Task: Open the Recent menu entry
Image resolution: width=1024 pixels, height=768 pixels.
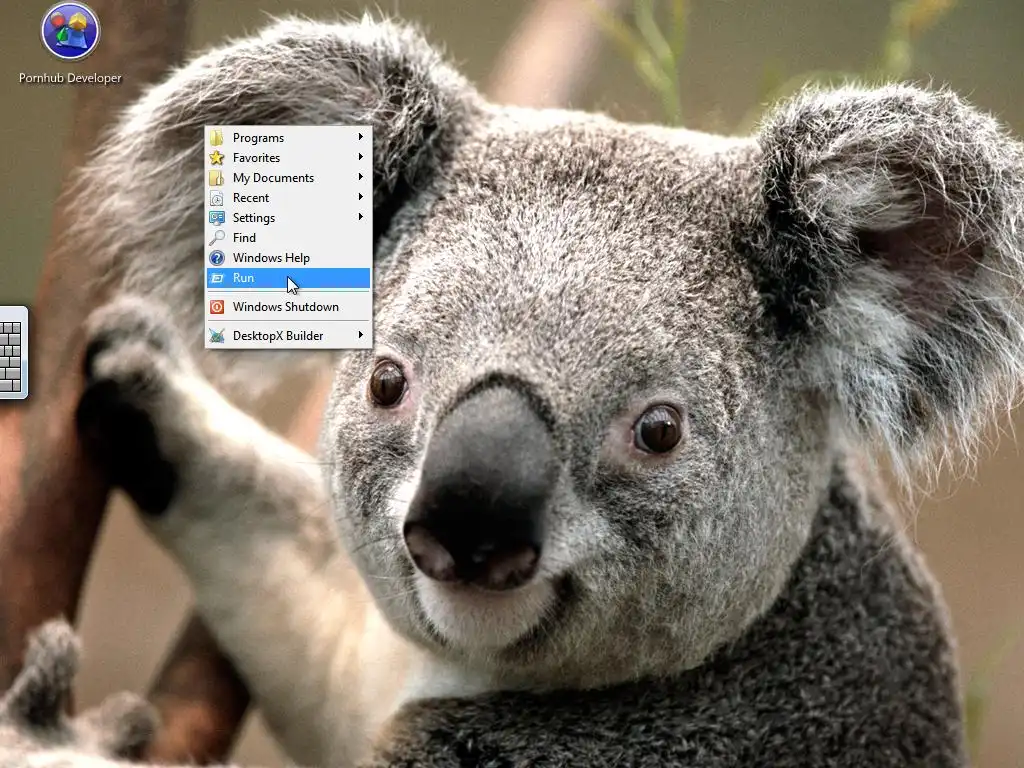Action: point(289,198)
